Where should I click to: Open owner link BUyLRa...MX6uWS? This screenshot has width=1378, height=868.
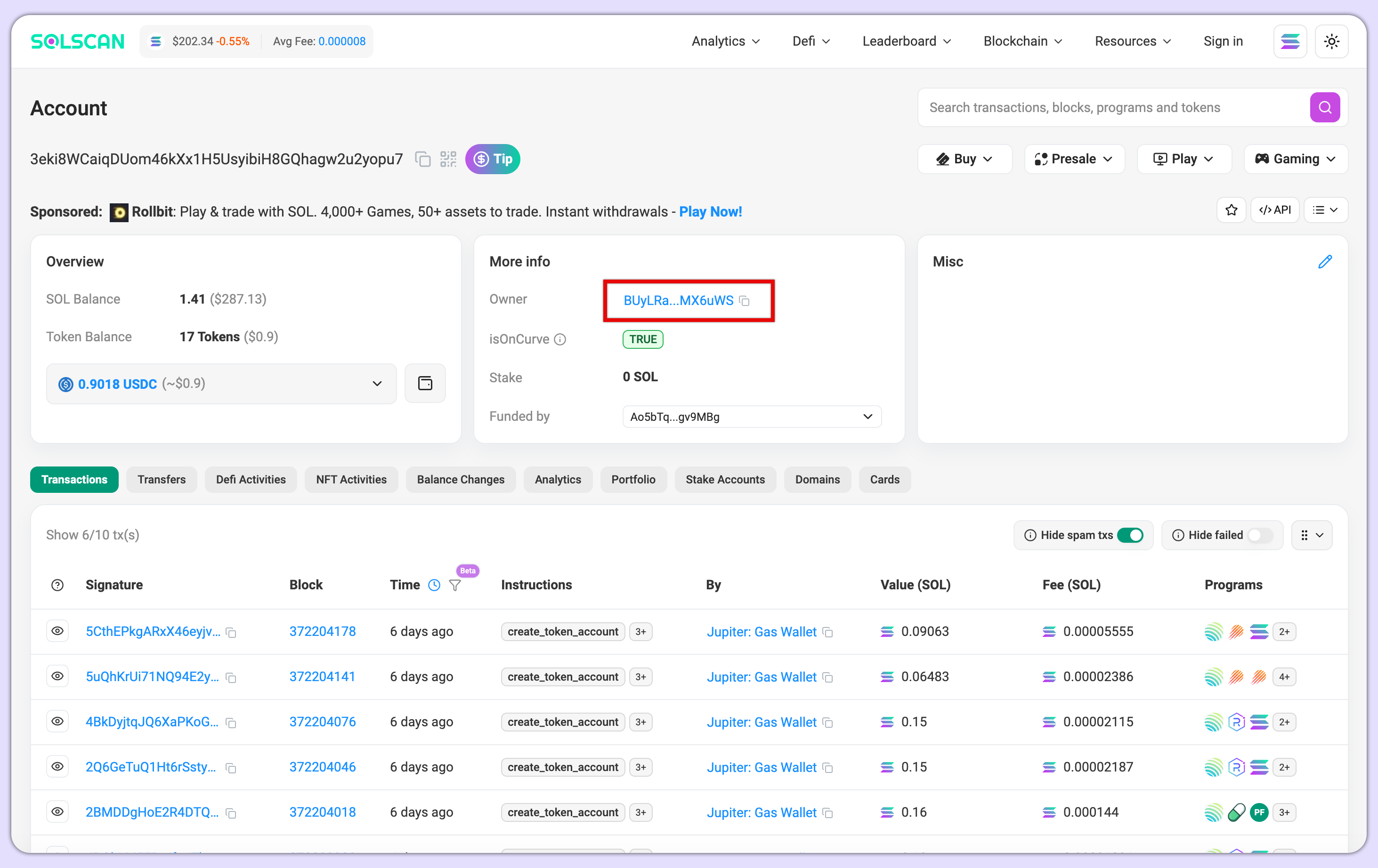678,300
